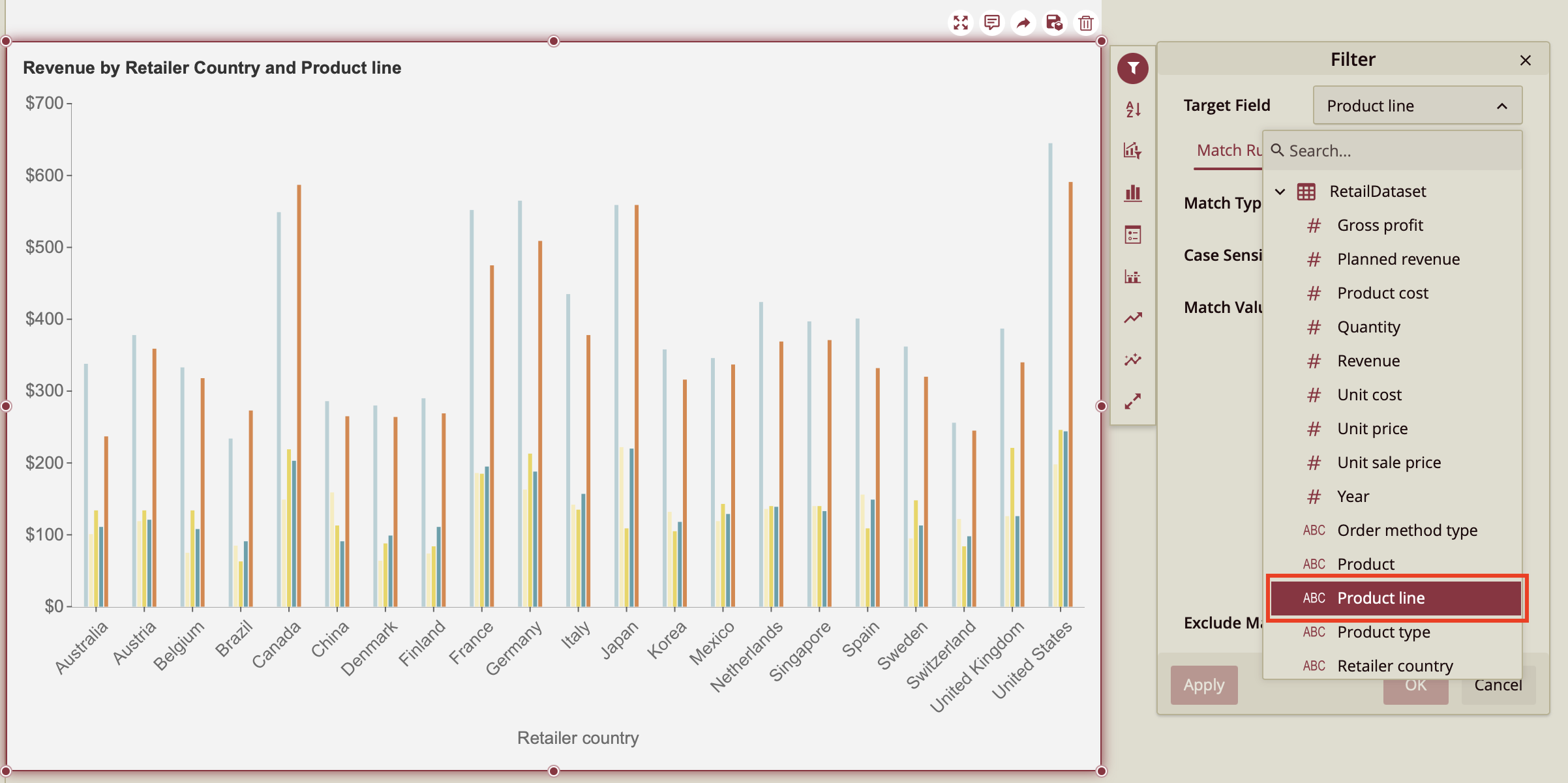Open the A-Z sort icon
This screenshot has height=783, width=1568.
click(1133, 110)
